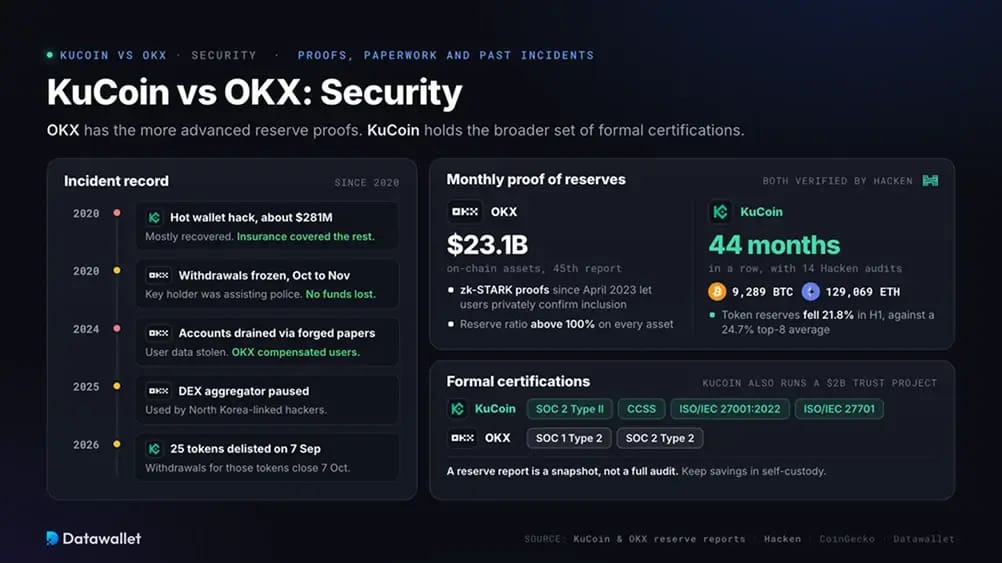
Task: Click 'OKX compensated users.' green text
Action: [296, 352]
